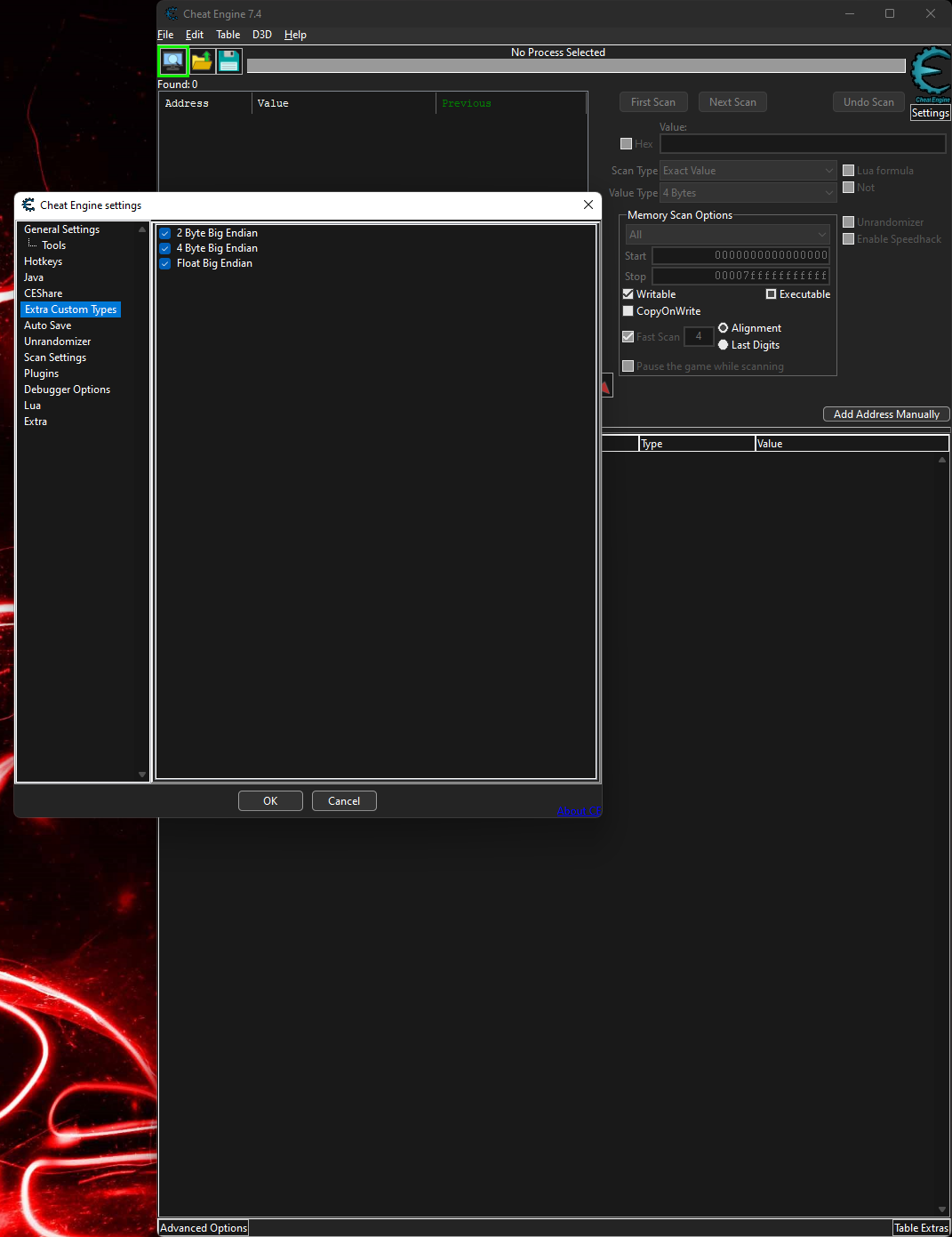Select the Plugins settings page
The height and width of the screenshot is (1237, 952).
tap(41, 374)
